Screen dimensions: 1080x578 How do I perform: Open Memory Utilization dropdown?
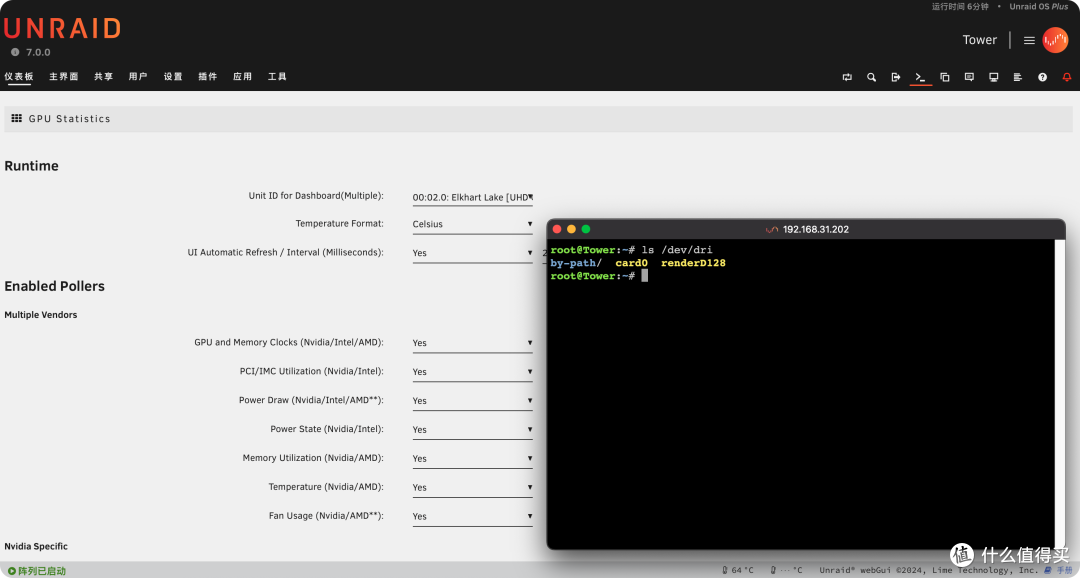[x=472, y=458]
